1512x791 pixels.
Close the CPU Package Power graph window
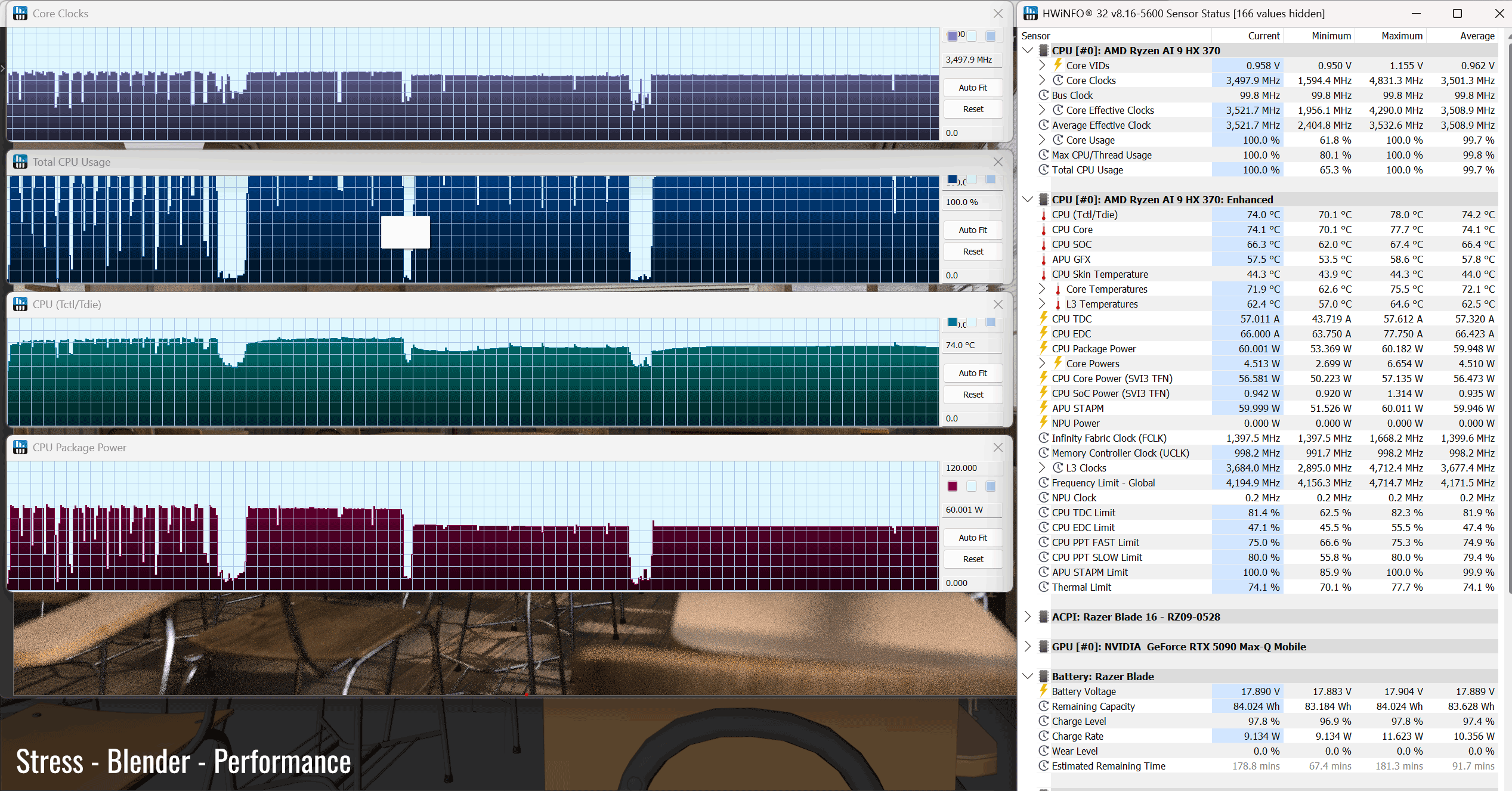[x=998, y=447]
